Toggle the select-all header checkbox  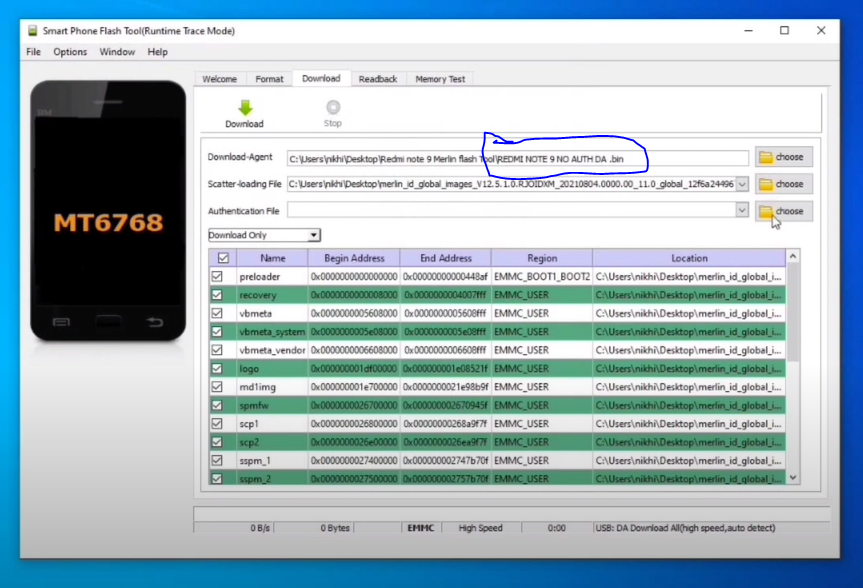point(223,258)
